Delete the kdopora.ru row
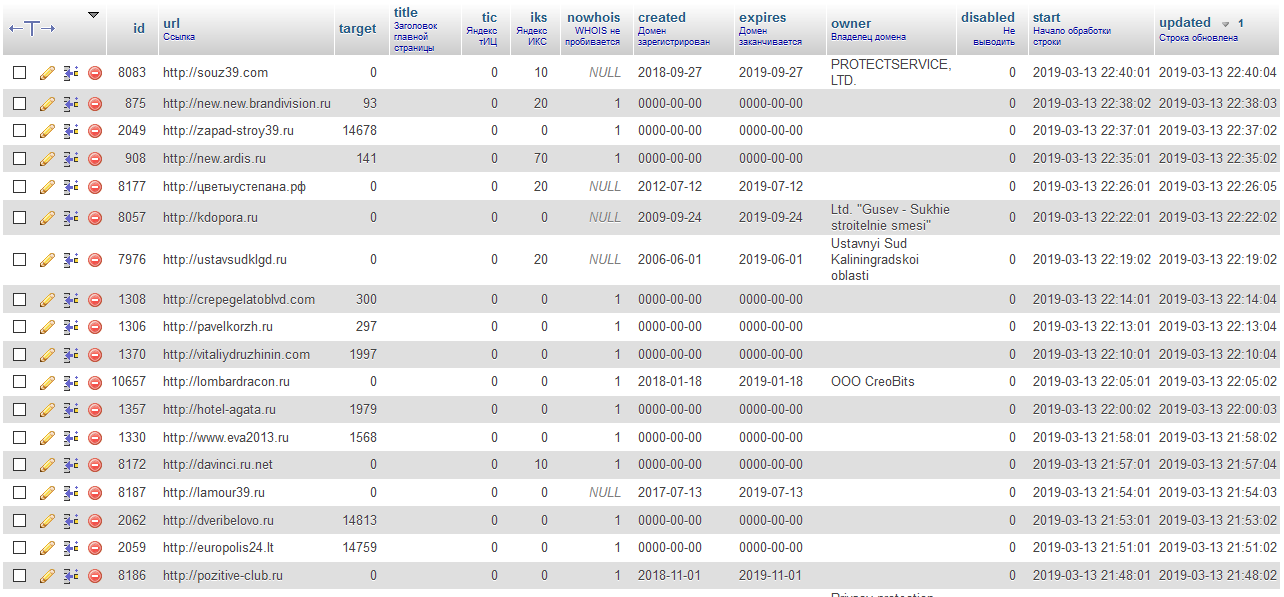1284x597 pixels. coord(95,218)
